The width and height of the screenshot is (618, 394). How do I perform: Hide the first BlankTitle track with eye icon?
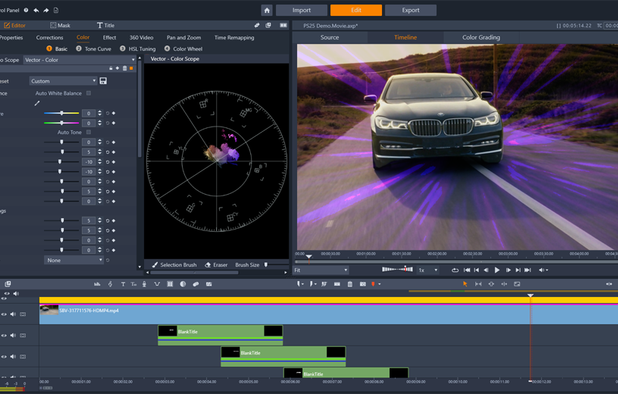4,336
